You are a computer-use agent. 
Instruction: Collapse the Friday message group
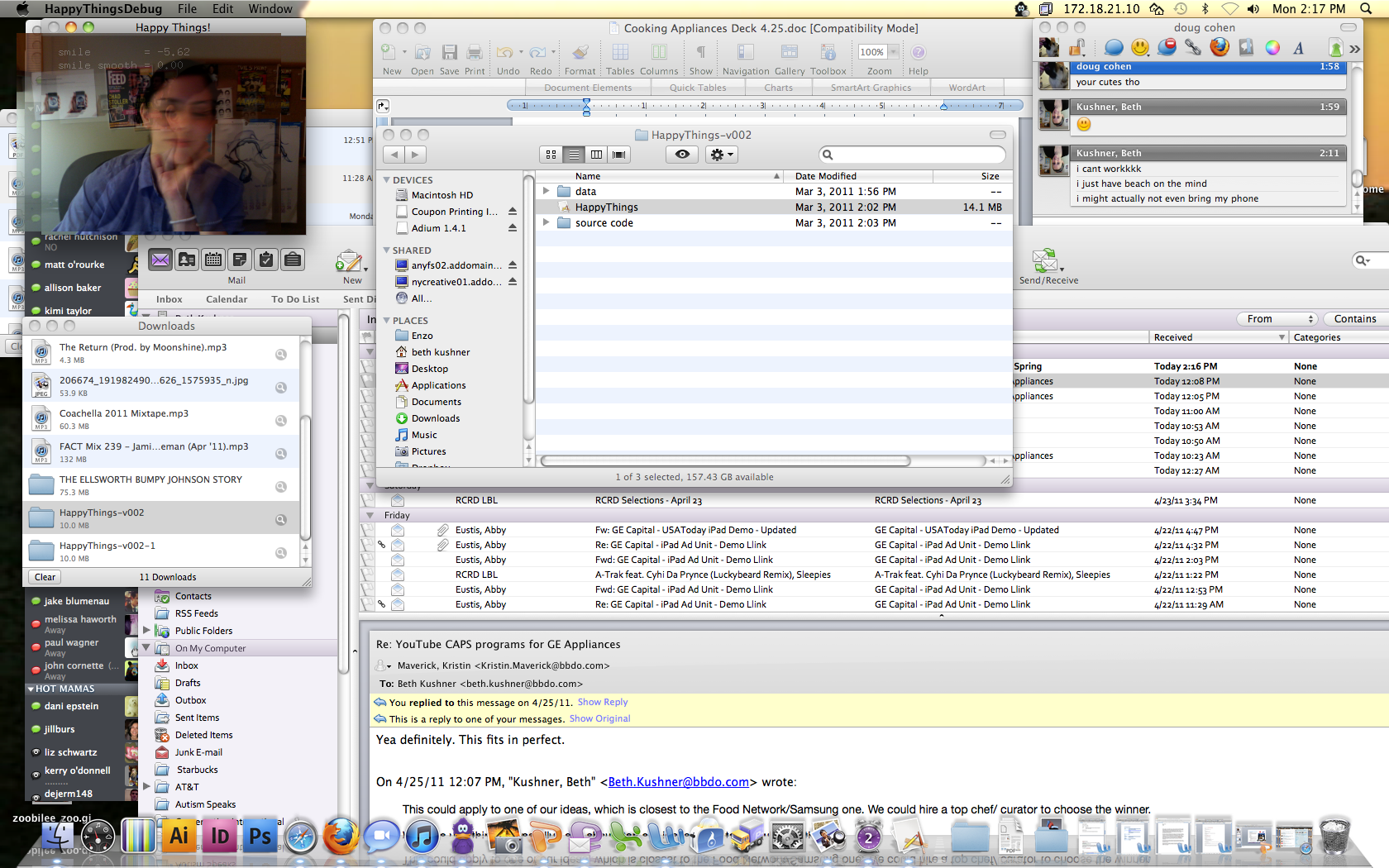[370, 515]
